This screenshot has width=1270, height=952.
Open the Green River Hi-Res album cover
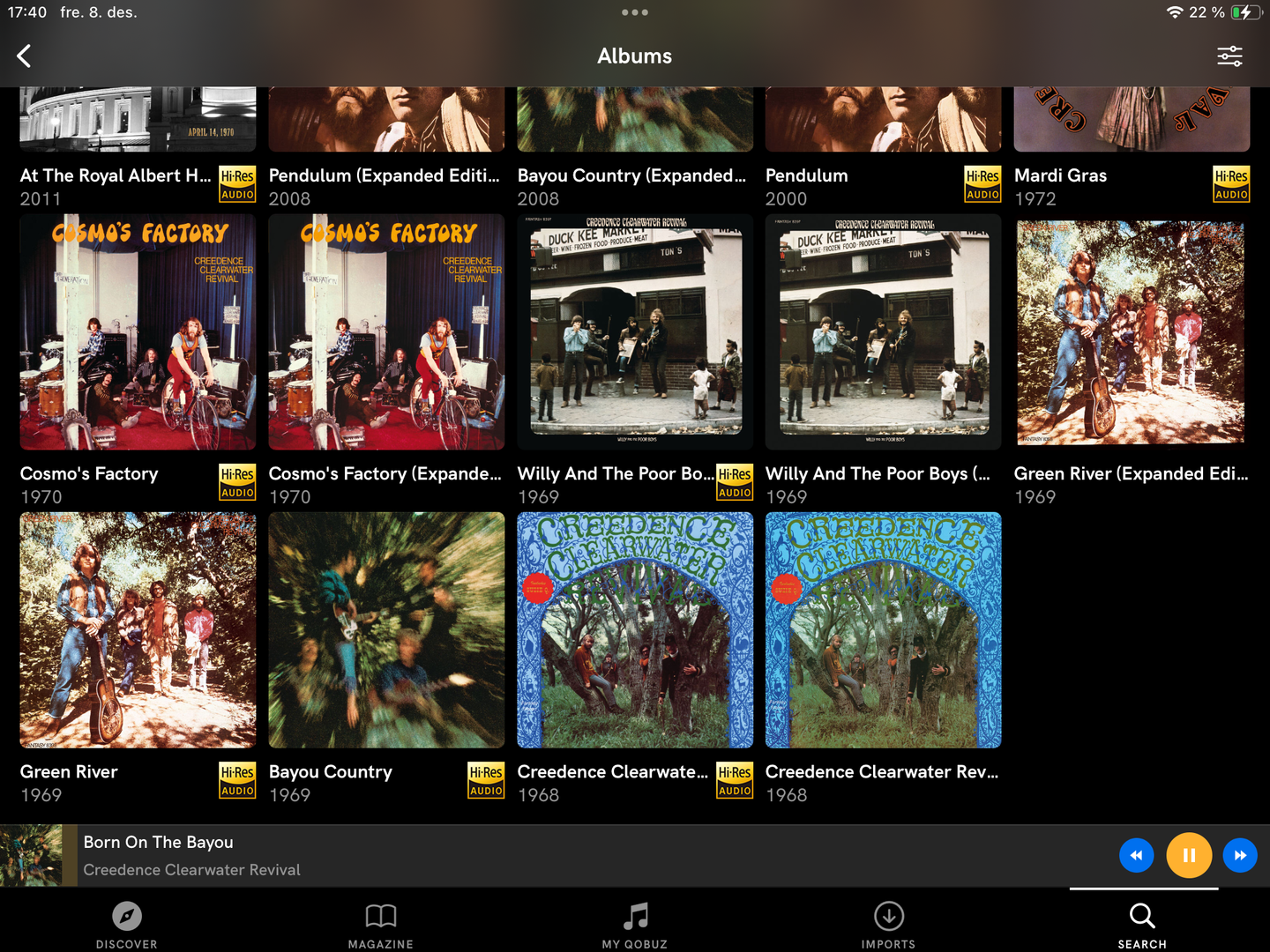(x=138, y=630)
